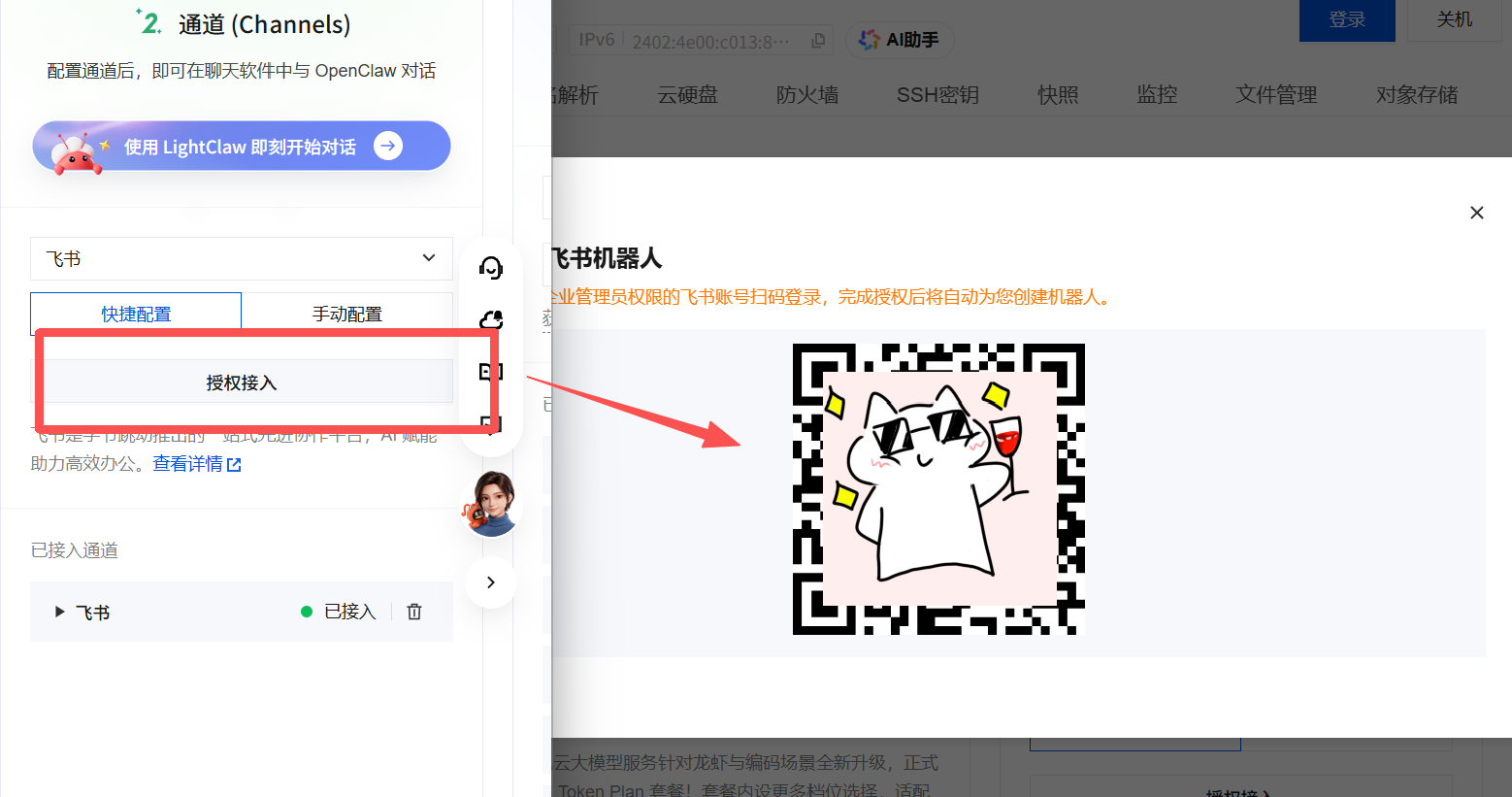Viewport: 1512px width, 797px height.
Task: Copy the IPv6 address using the copy icon
Action: (818, 40)
